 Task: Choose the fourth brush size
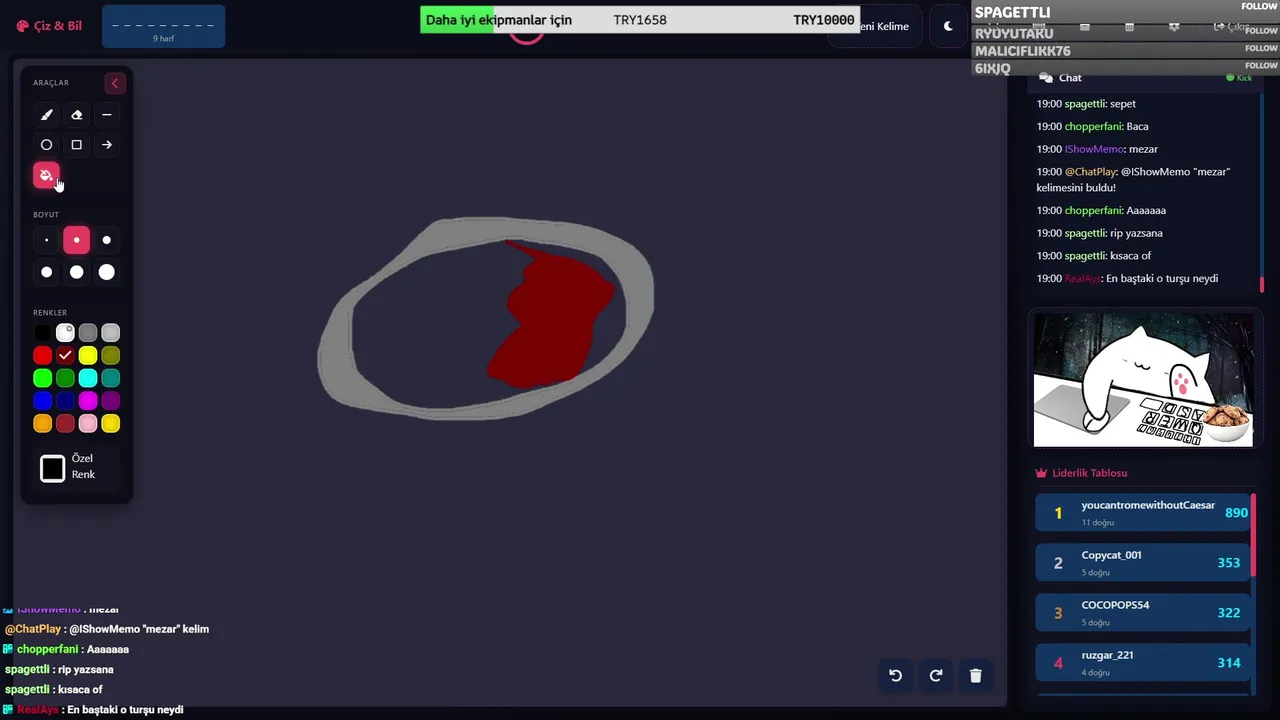point(46,272)
